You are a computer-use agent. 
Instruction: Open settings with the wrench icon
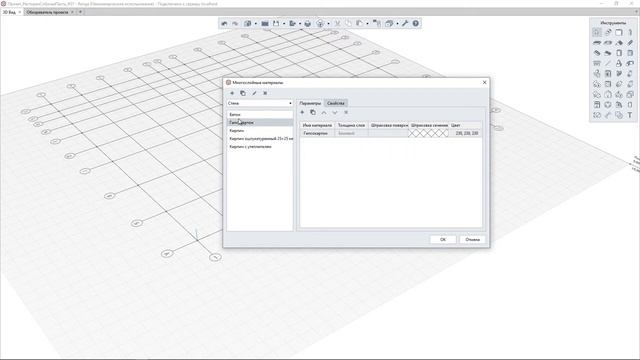(405, 24)
